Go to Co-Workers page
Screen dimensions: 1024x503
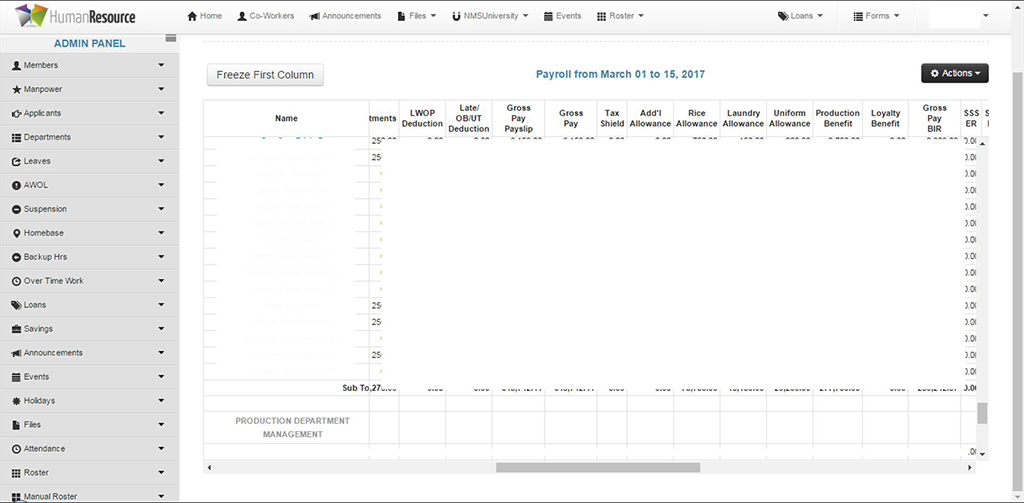(x=266, y=16)
